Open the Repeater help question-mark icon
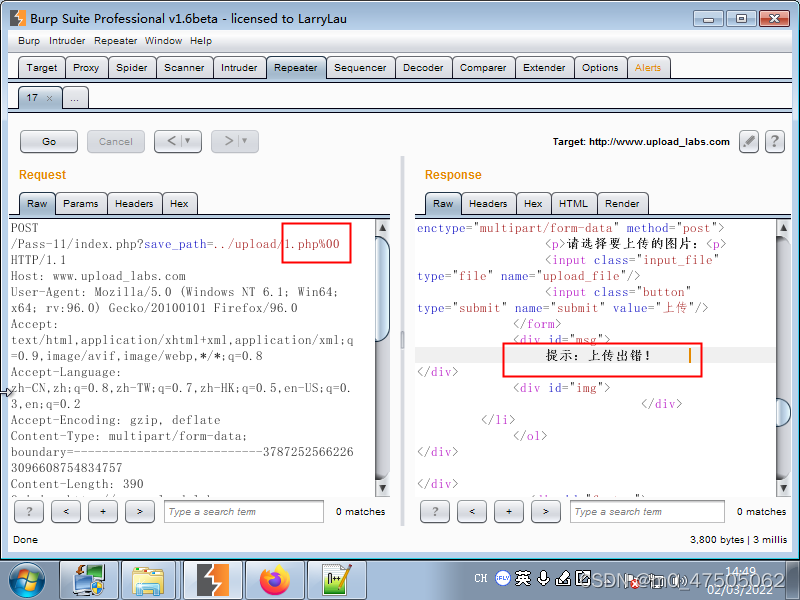800x600 pixels. [774, 141]
